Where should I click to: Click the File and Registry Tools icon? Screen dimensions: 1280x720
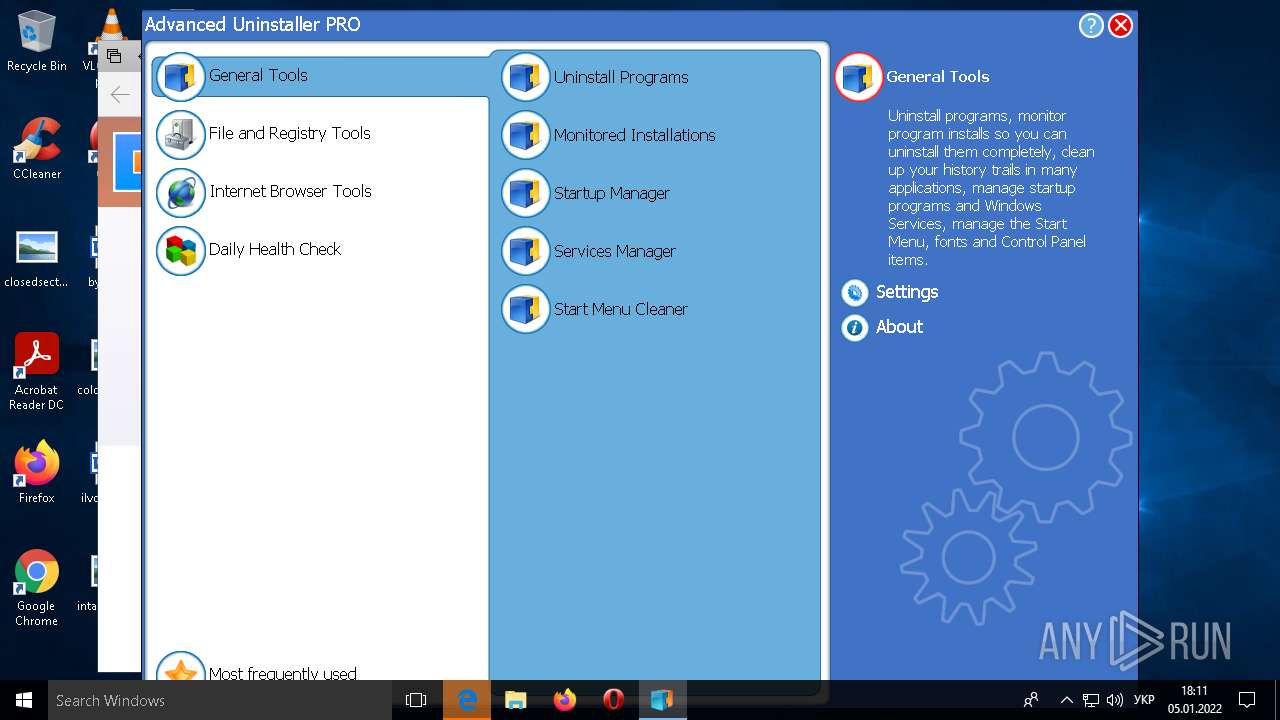point(181,135)
